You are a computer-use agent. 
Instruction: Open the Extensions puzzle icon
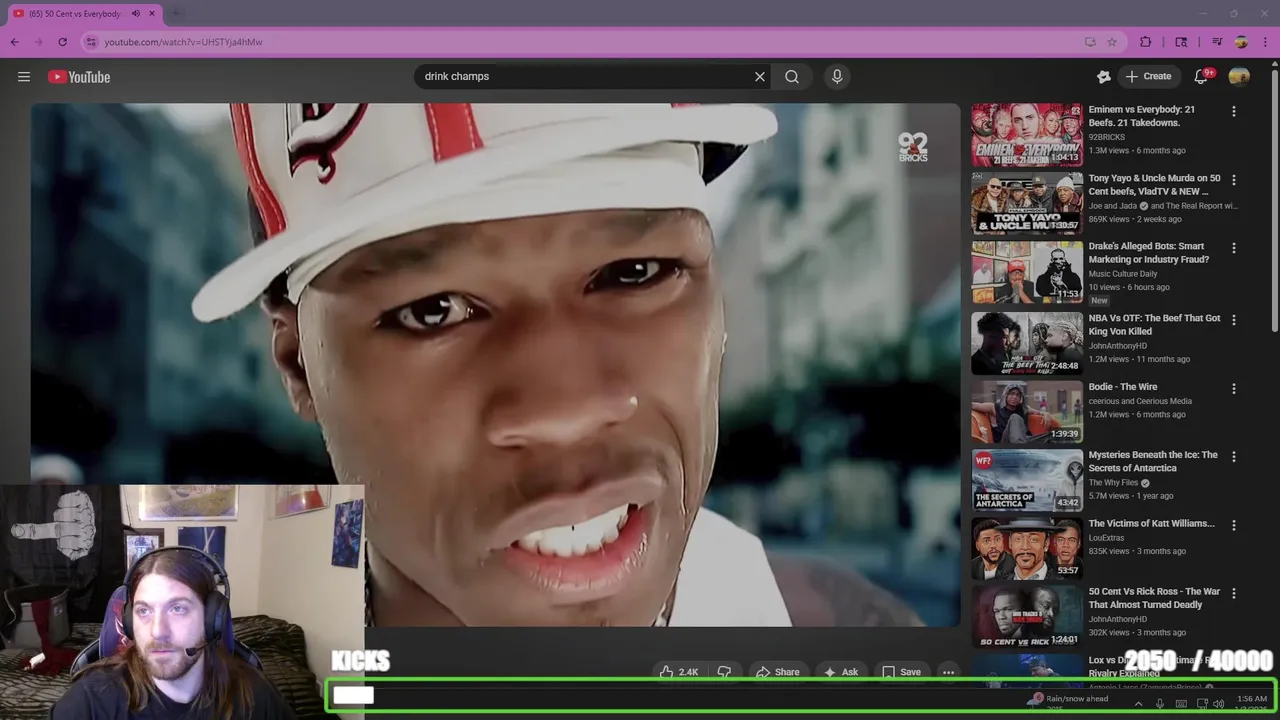pos(1146,42)
